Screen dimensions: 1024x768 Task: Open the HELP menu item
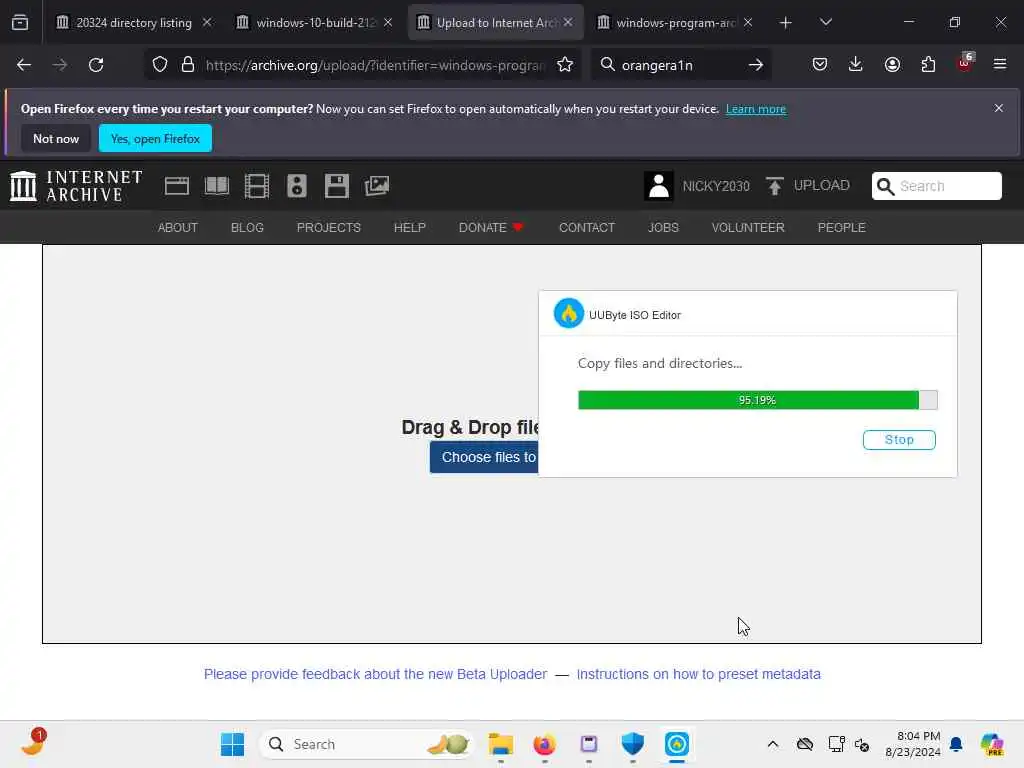409,228
